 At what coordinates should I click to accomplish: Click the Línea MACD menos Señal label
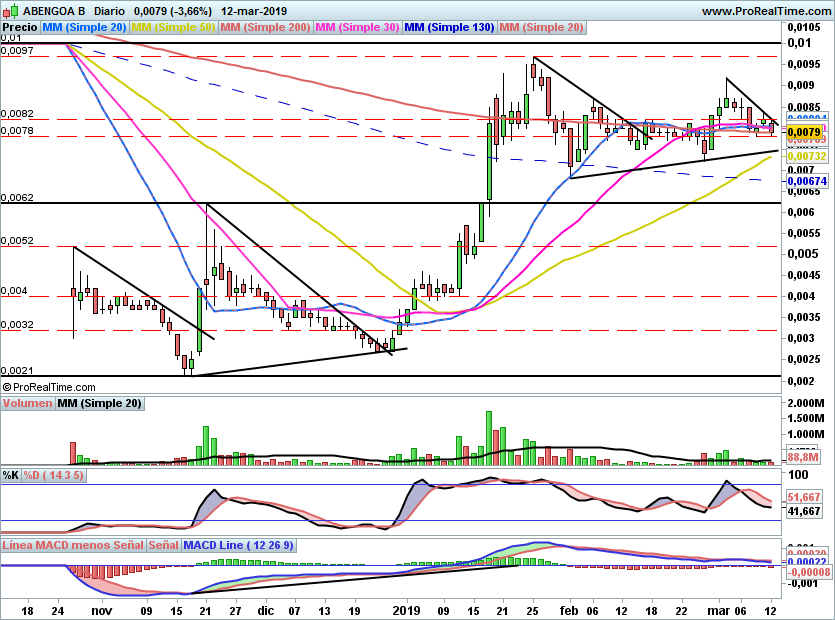tap(73, 545)
